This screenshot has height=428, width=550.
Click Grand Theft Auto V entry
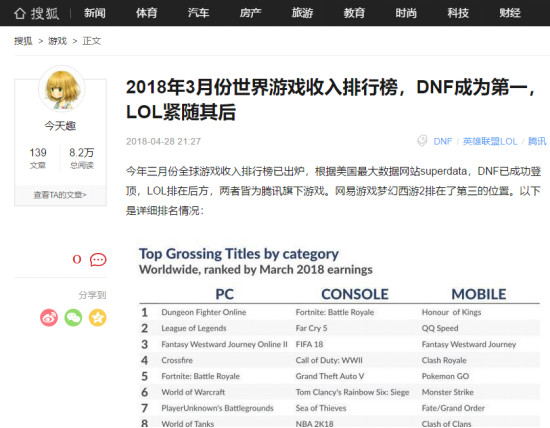tap(330, 376)
